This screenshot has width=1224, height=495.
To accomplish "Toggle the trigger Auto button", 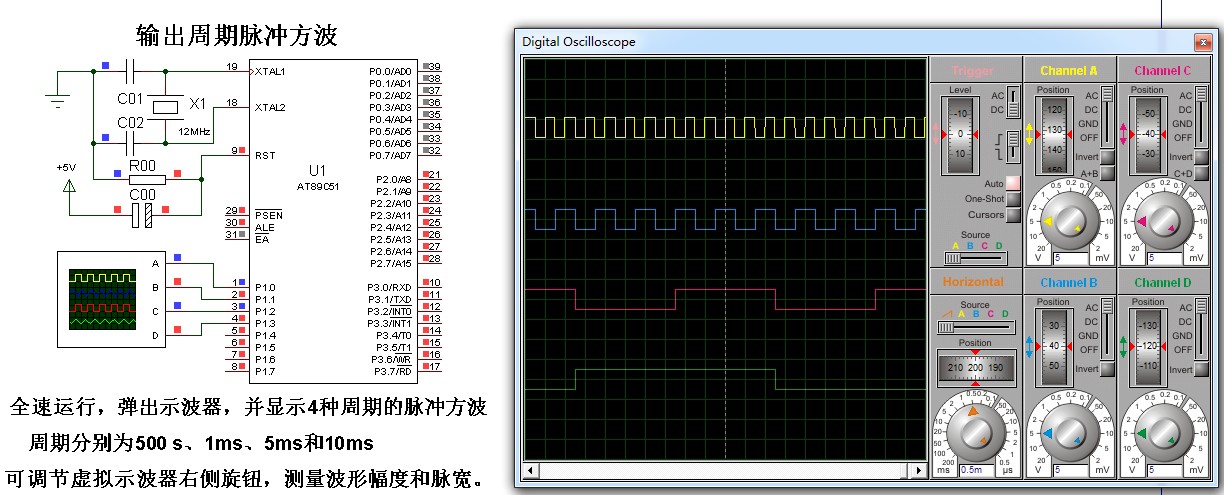I will (x=1013, y=183).
